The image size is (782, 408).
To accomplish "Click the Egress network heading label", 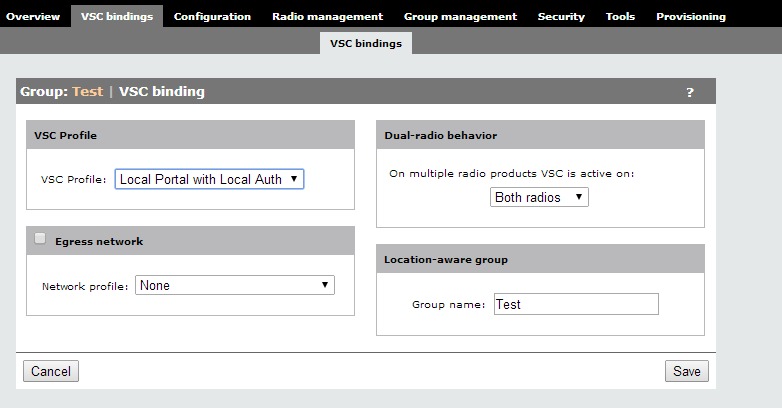I will 99,241.
